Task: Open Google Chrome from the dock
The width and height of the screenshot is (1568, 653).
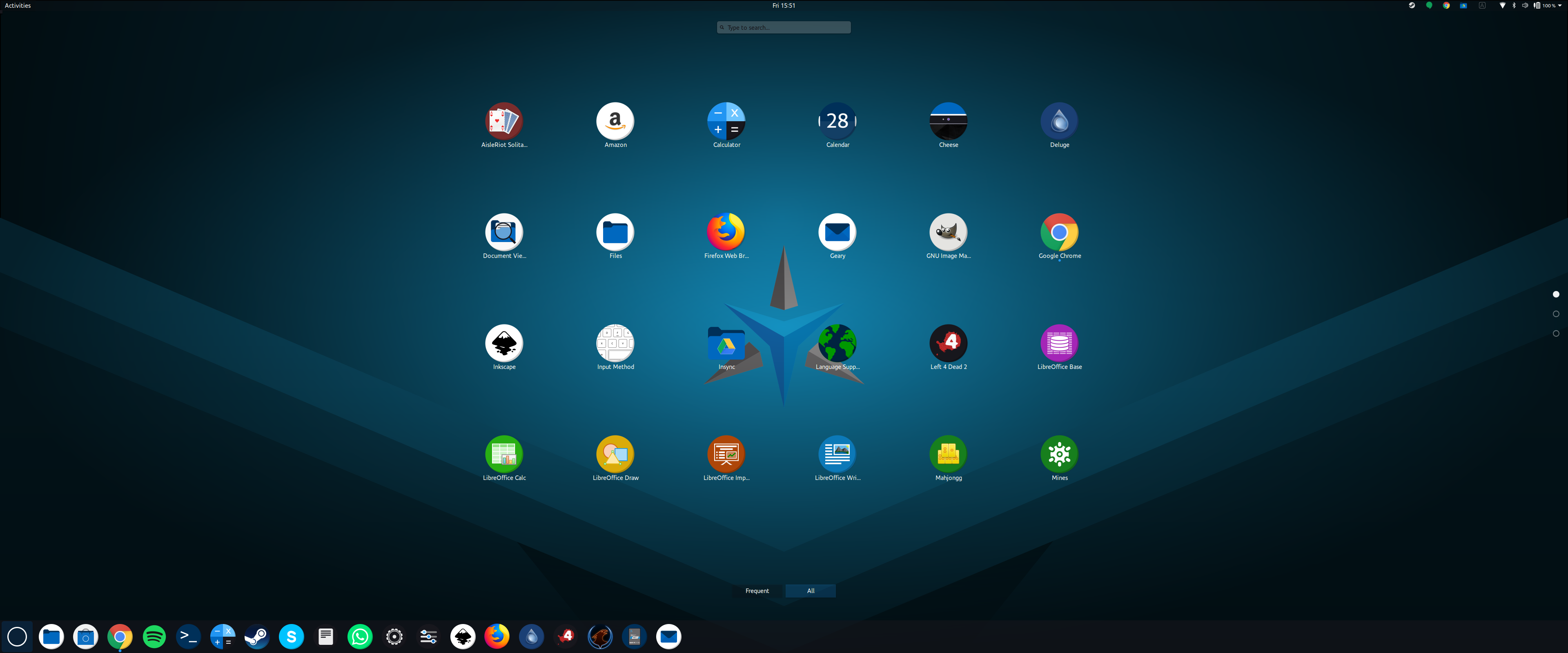Action: pos(120,637)
